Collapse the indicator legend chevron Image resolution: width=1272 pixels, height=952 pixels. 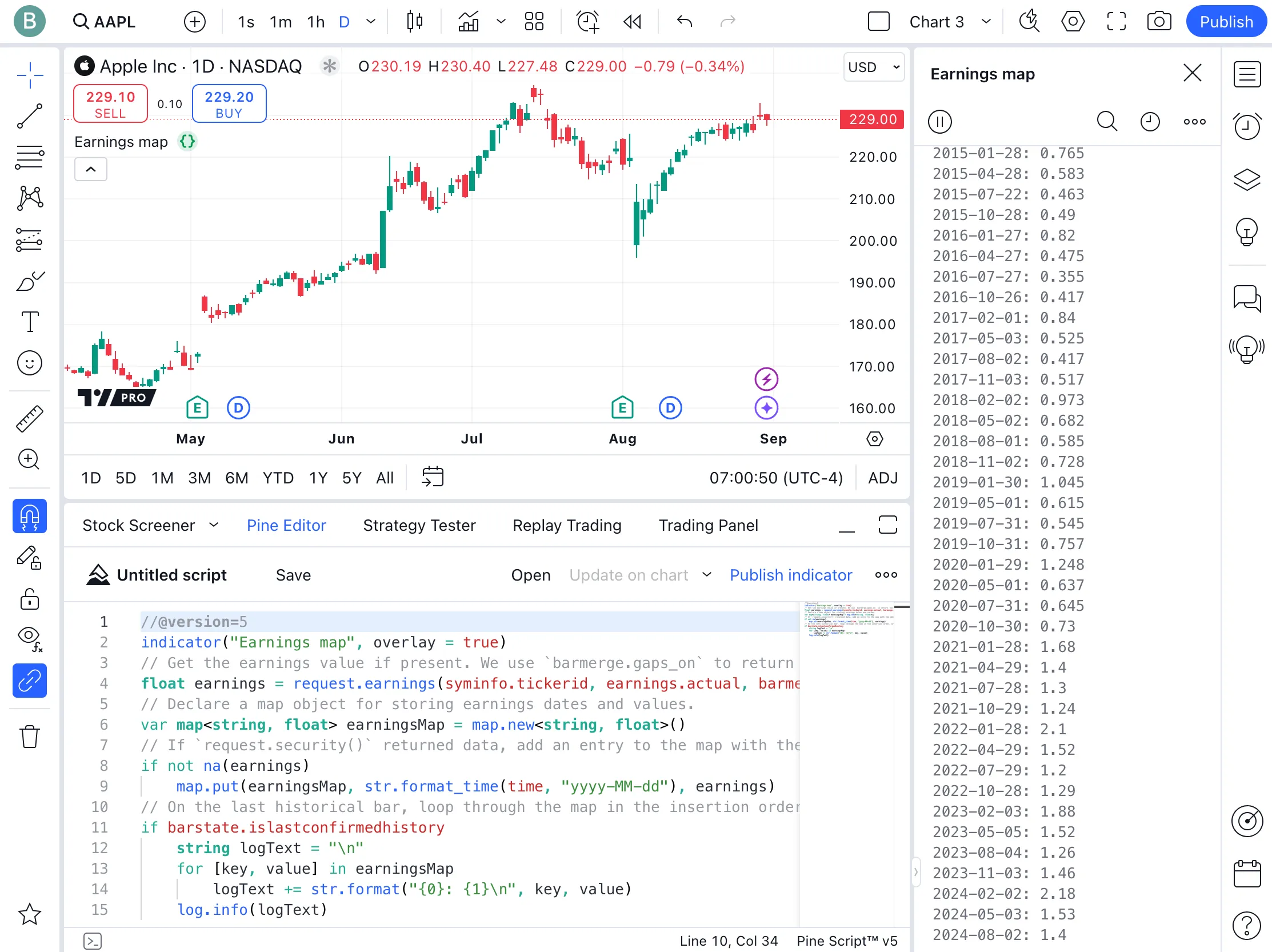90,169
